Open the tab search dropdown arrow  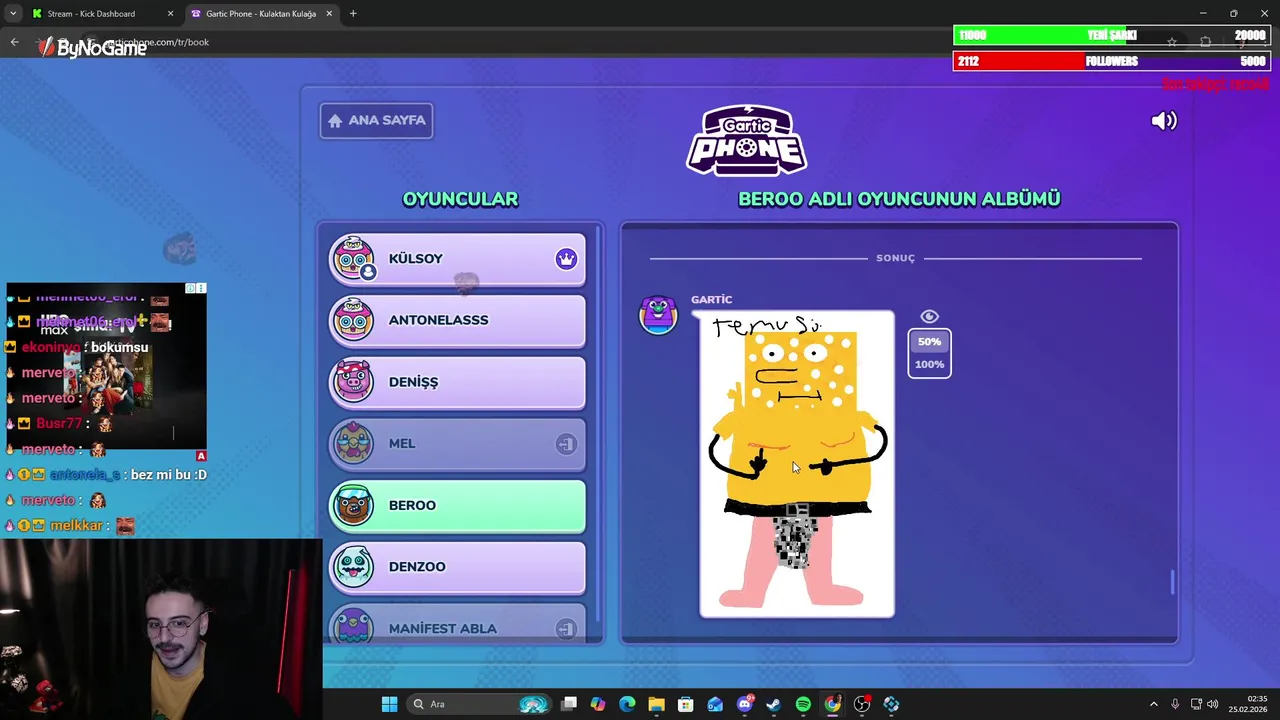(x=12, y=14)
